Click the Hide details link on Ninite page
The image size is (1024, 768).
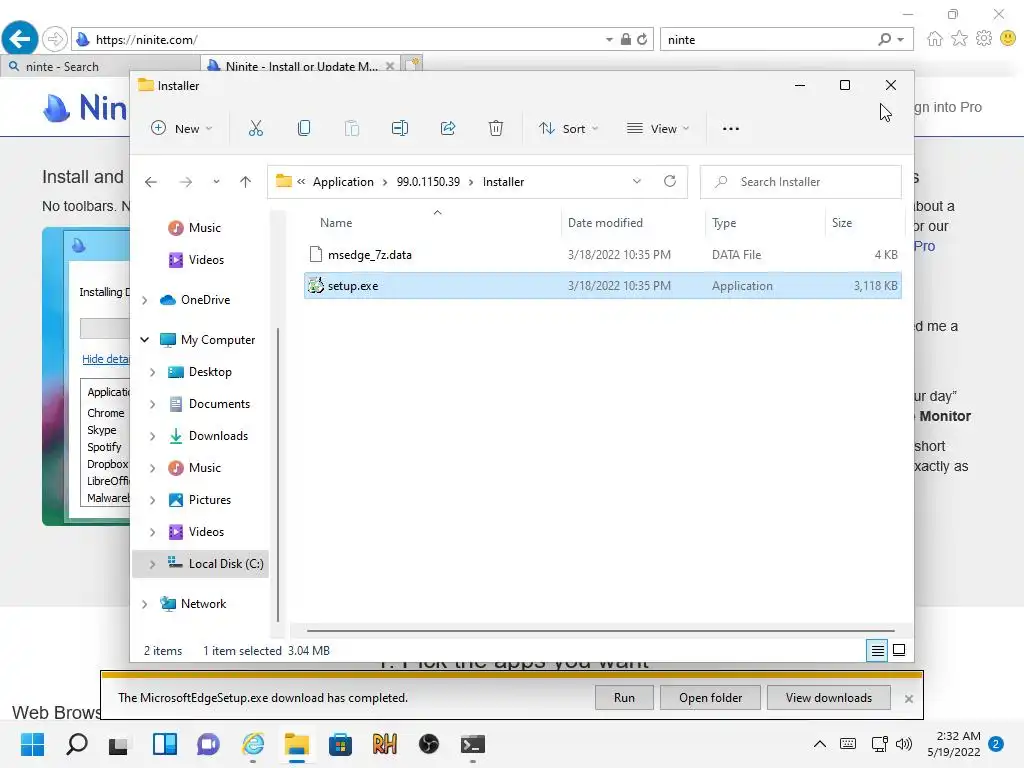tap(105, 359)
